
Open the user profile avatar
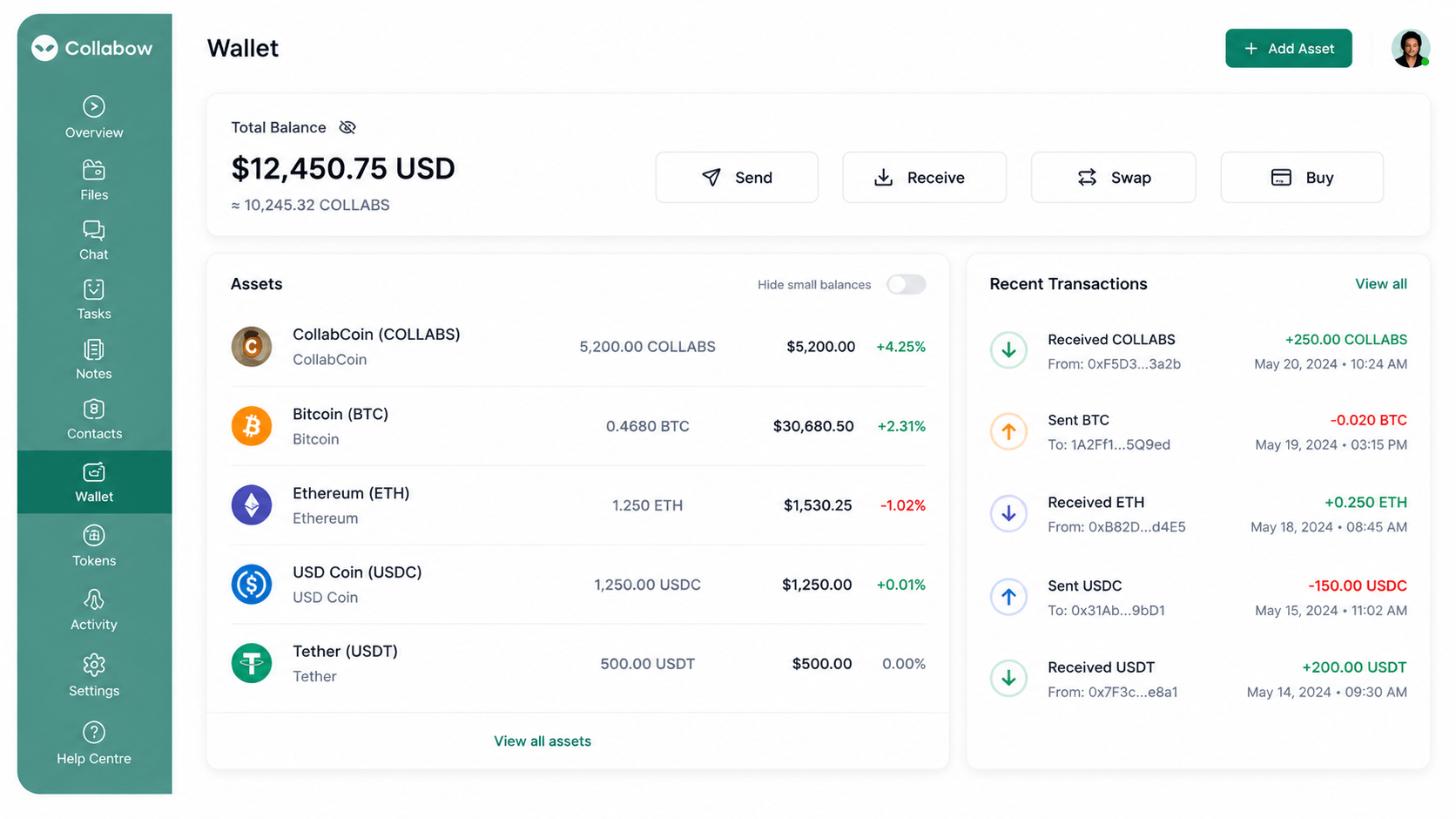tap(1410, 49)
